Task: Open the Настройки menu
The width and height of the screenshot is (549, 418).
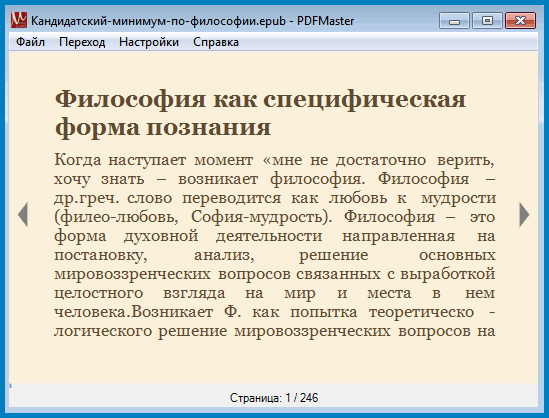Action: (x=149, y=42)
